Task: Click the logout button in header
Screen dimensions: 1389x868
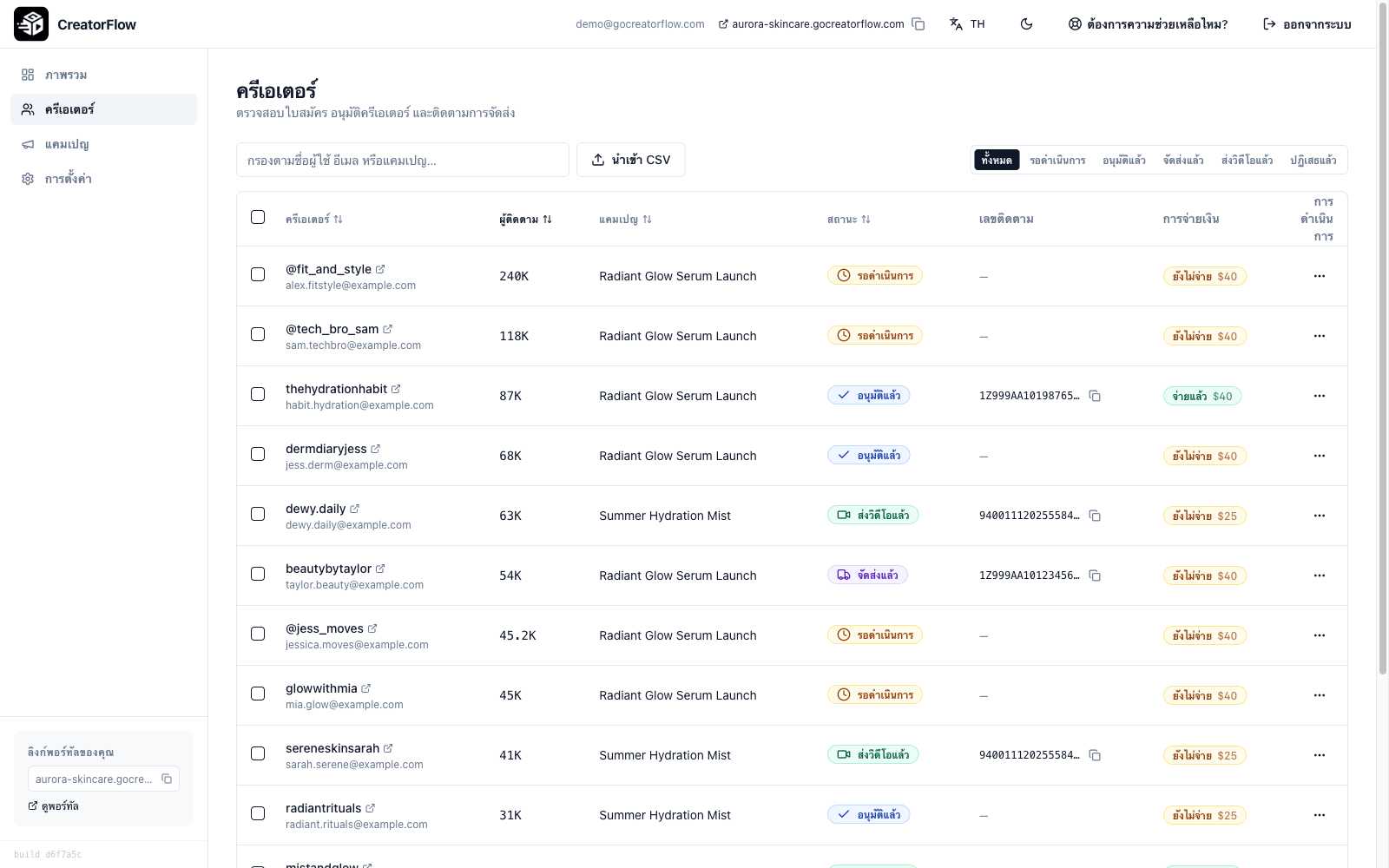Action: (1307, 24)
